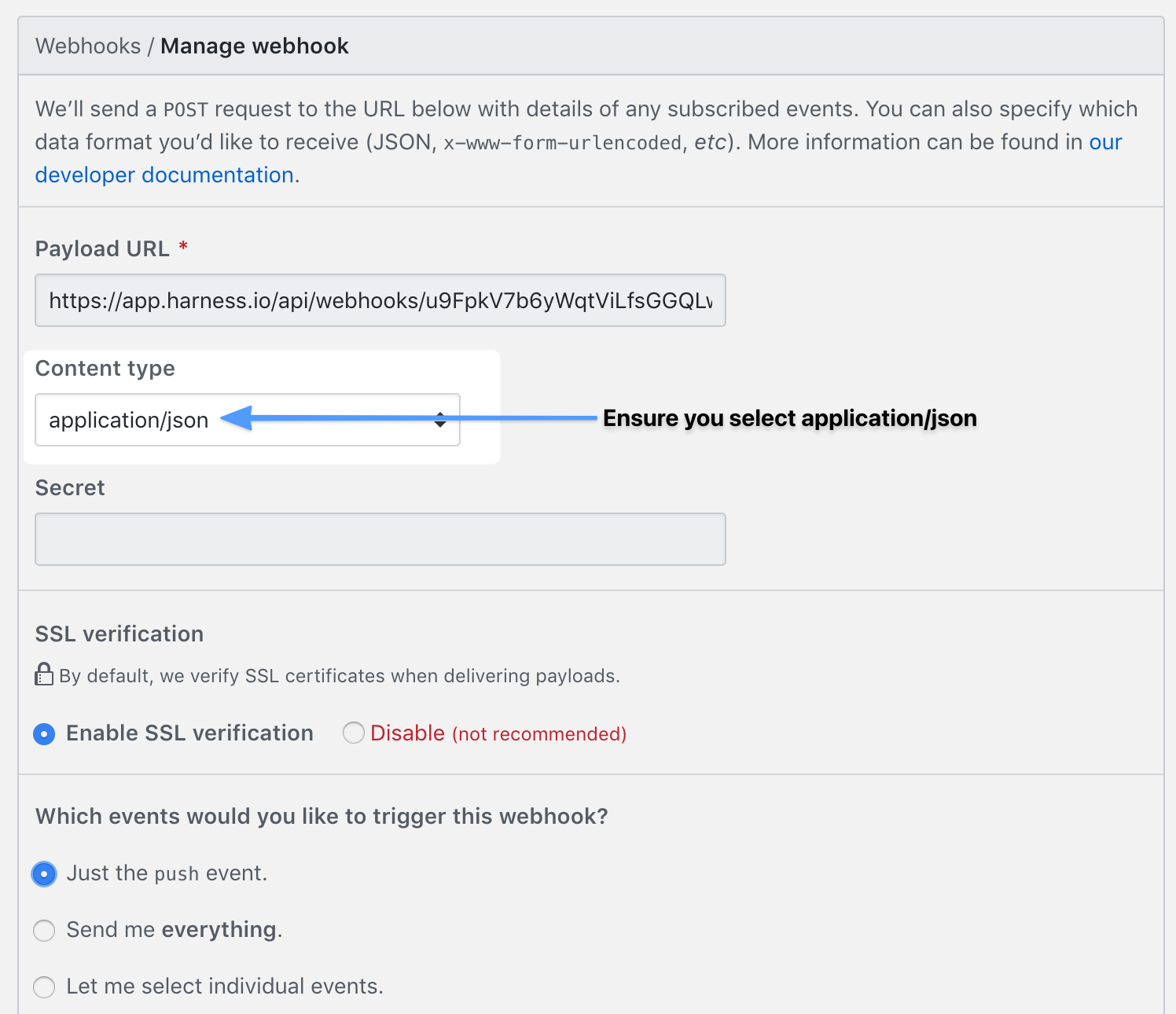Click the lock icon under SSL verification

coord(44,674)
